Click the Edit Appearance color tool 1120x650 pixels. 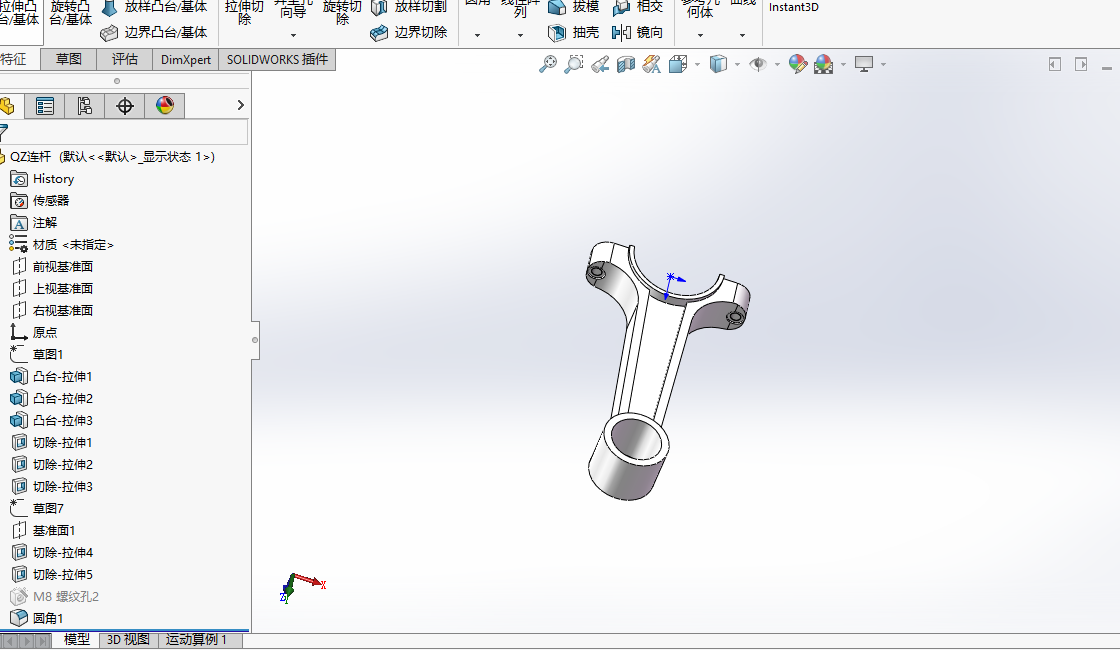click(797, 63)
